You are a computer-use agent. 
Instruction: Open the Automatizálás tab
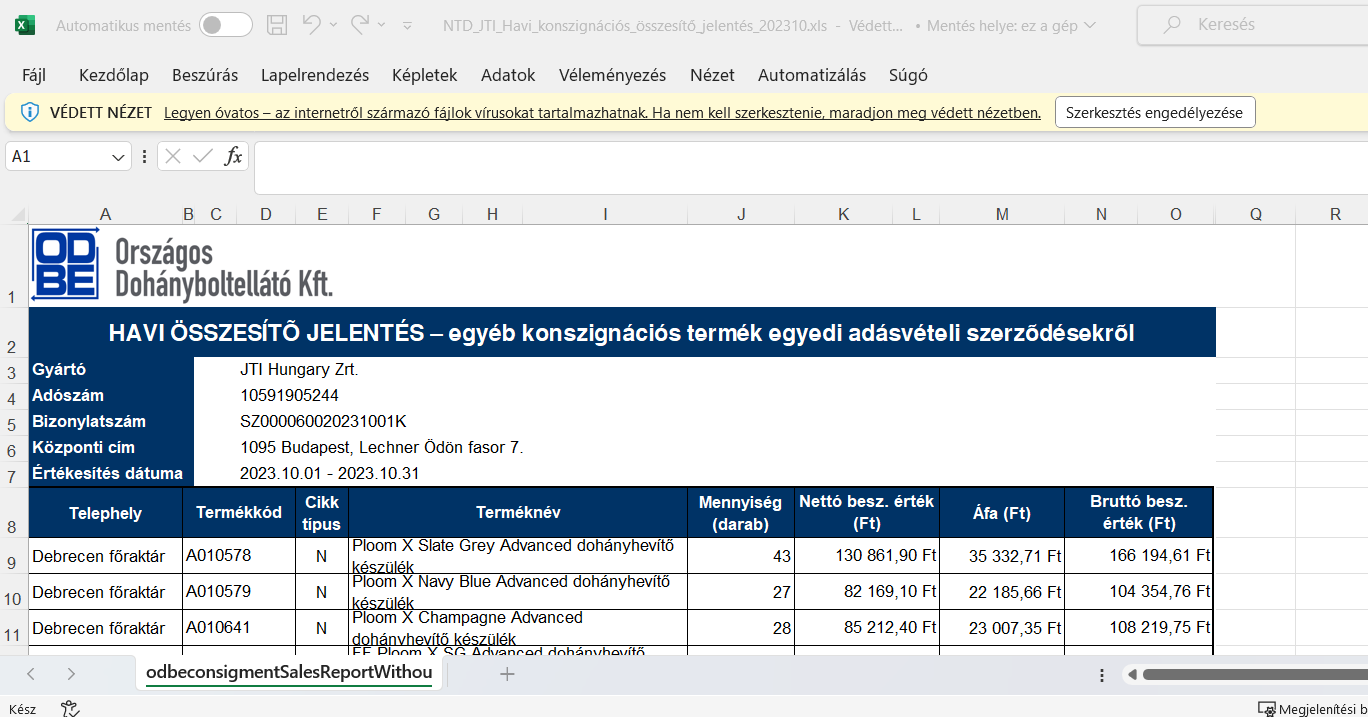[x=812, y=75]
